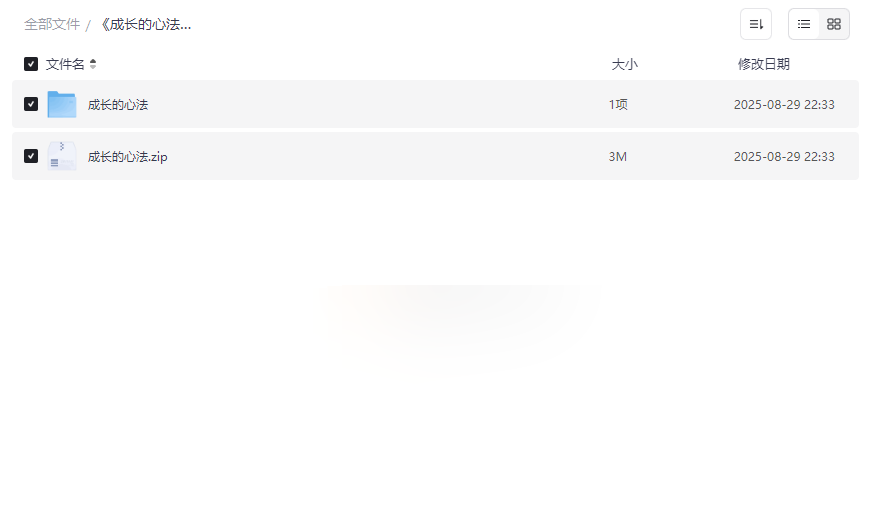Screen dimensions: 874x514
Task: Click the blue 成长的心法 folder icon
Action: [x=62, y=104]
